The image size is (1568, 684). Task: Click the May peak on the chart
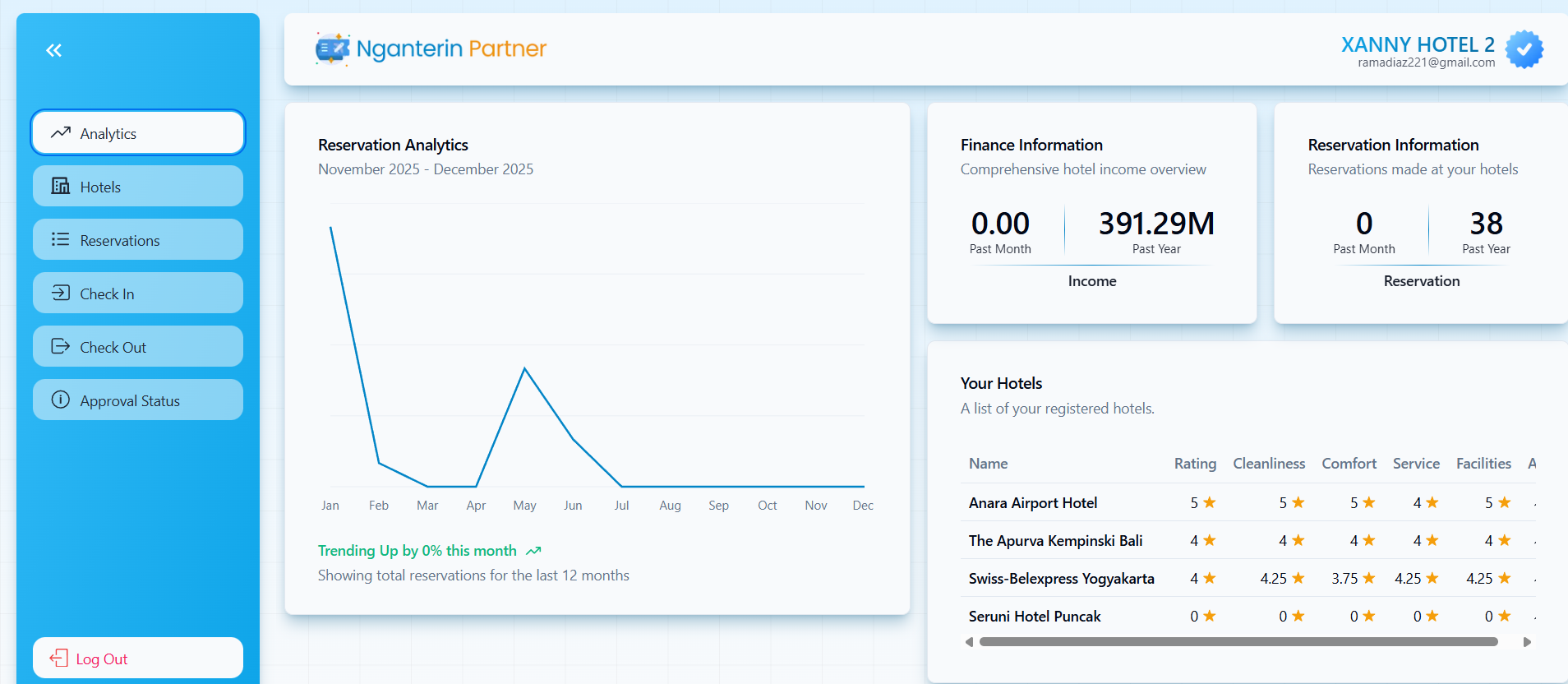(x=525, y=368)
